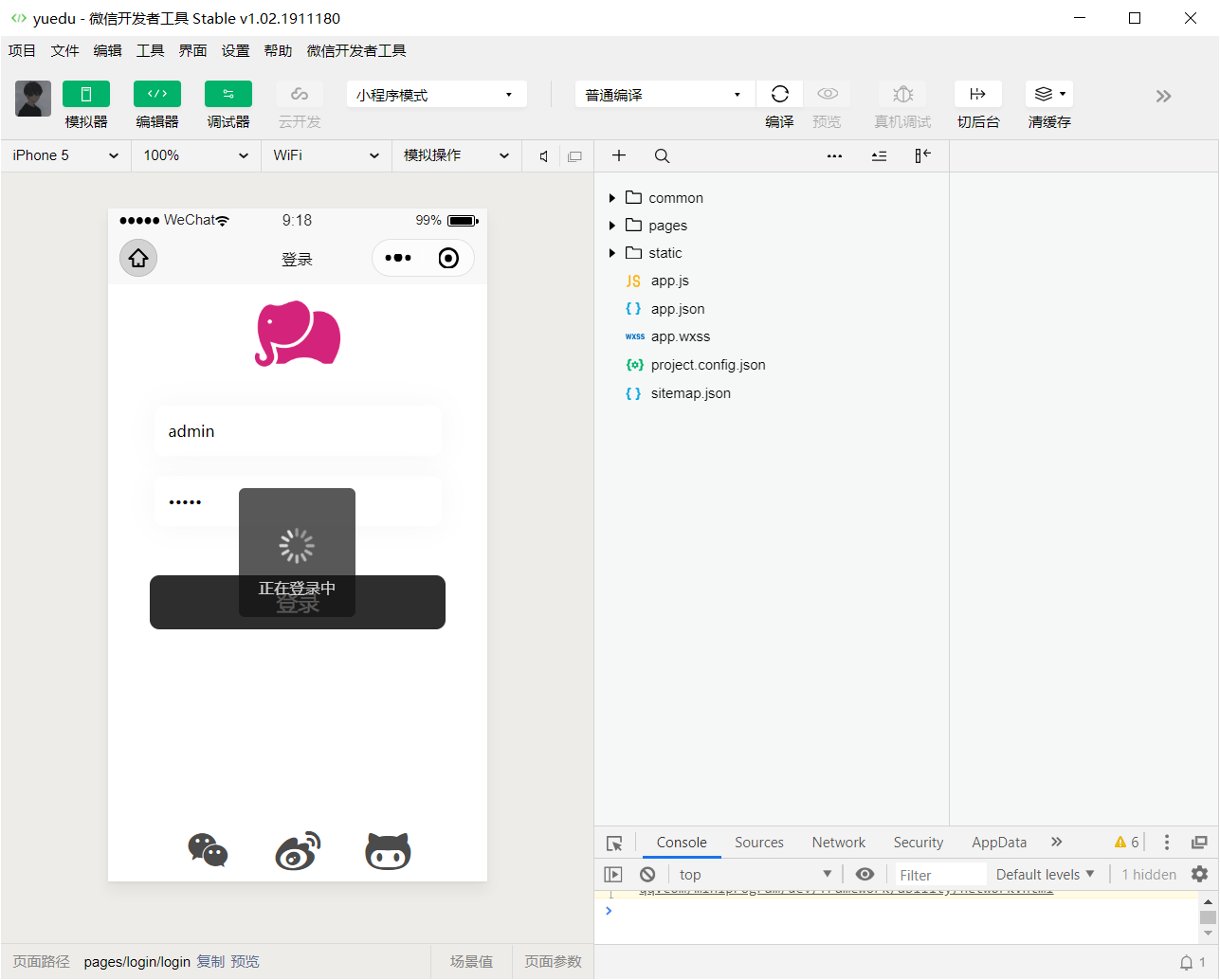The width and height of the screenshot is (1220, 980).
Task: Open the 界面 menu
Action: [192, 51]
